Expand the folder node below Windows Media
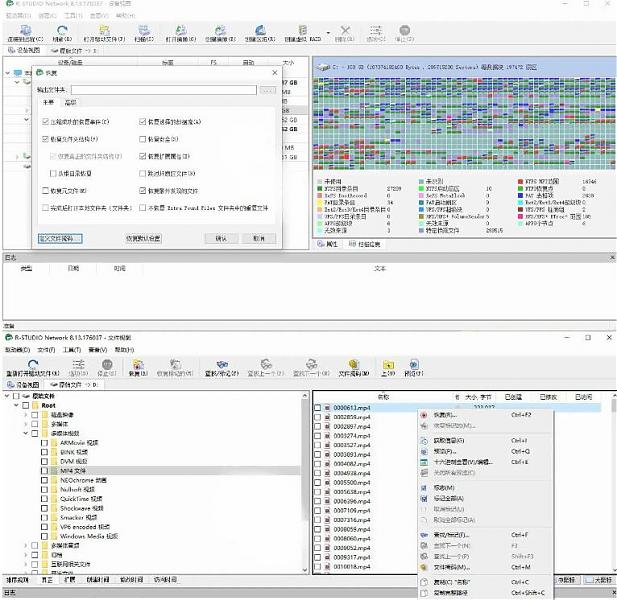The image size is (617, 600). (26, 546)
